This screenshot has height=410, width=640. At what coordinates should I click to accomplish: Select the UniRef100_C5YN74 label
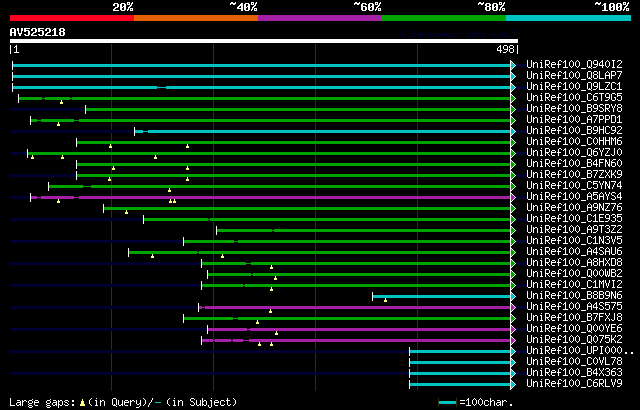pos(574,186)
